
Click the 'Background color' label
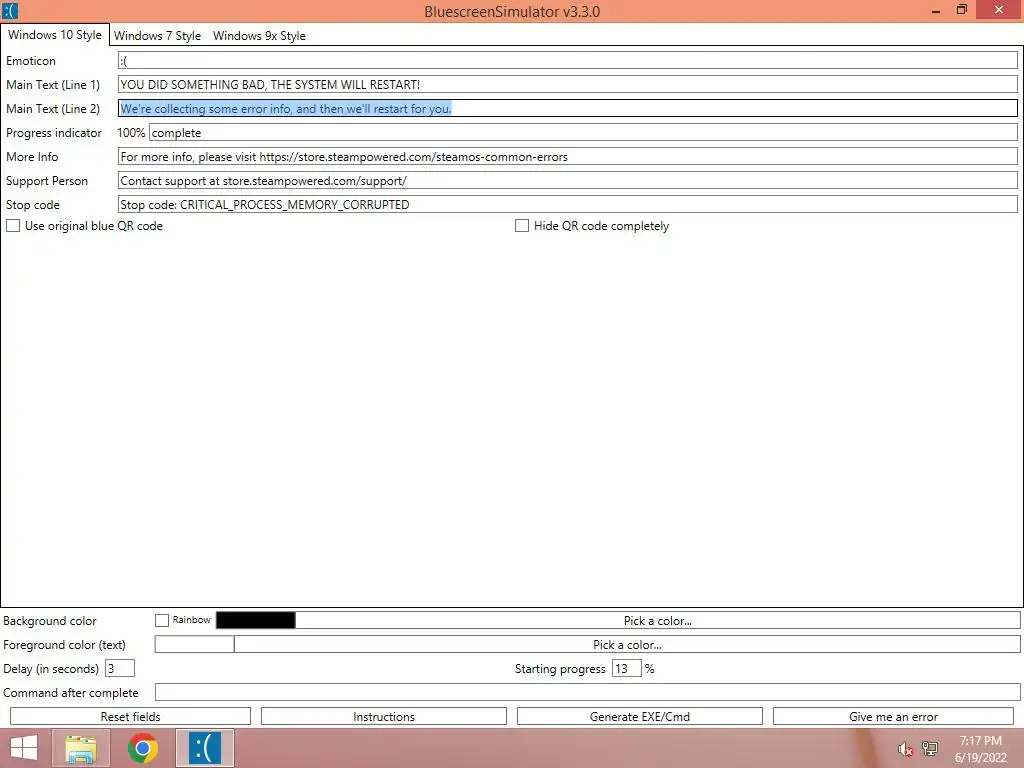pos(50,621)
